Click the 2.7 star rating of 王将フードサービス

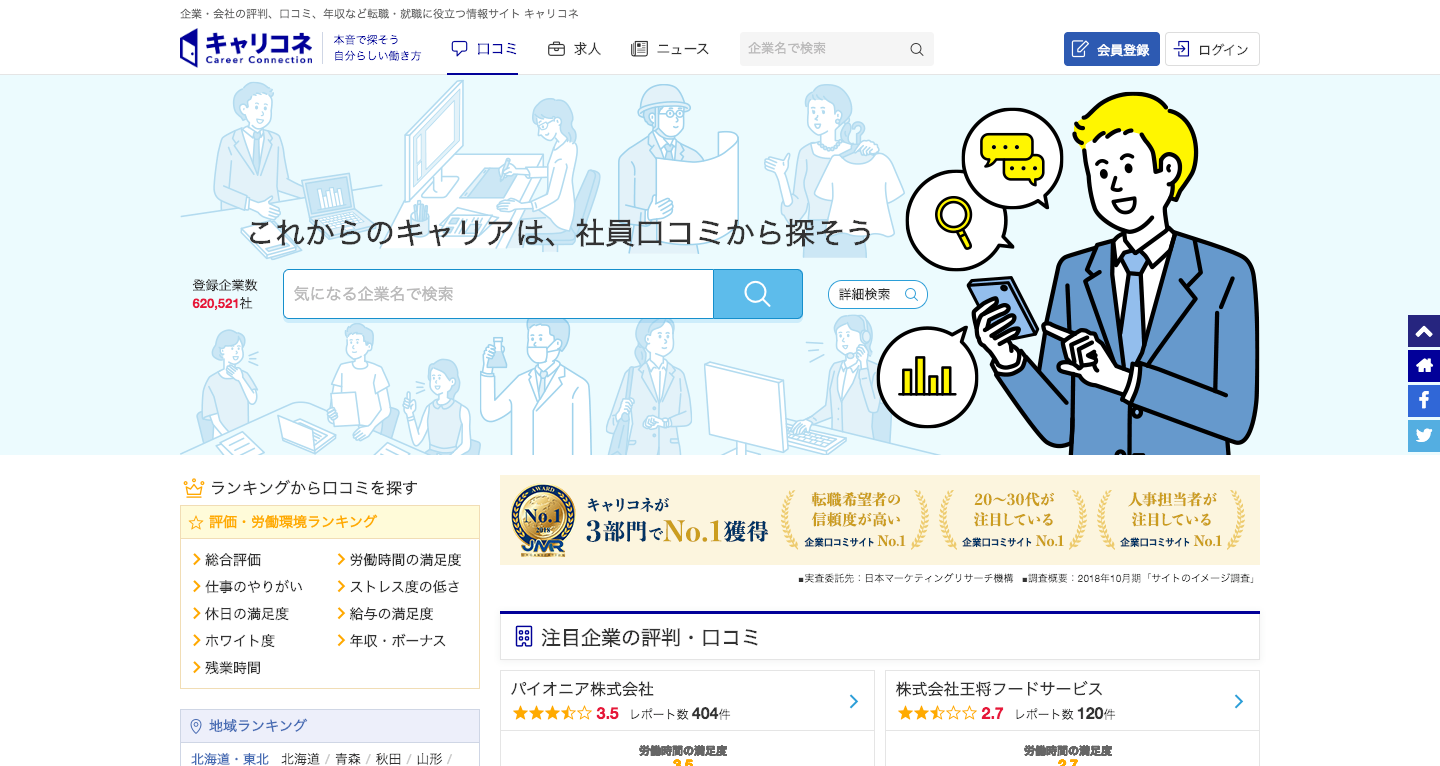click(951, 714)
